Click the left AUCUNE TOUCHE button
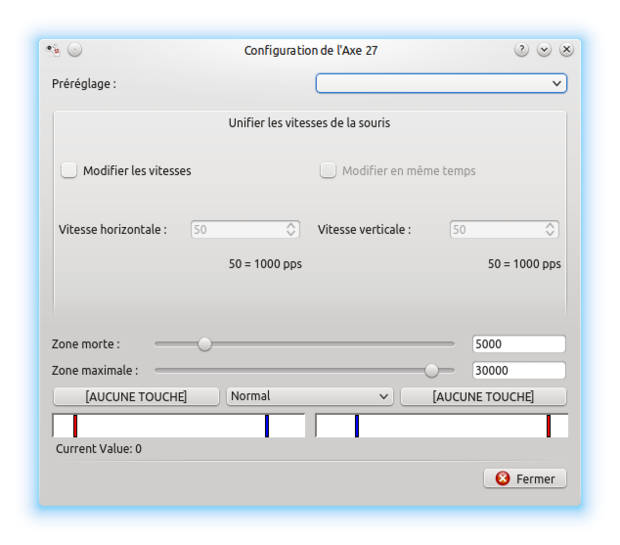The width and height of the screenshot is (620, 545). [x=136, y=397]
